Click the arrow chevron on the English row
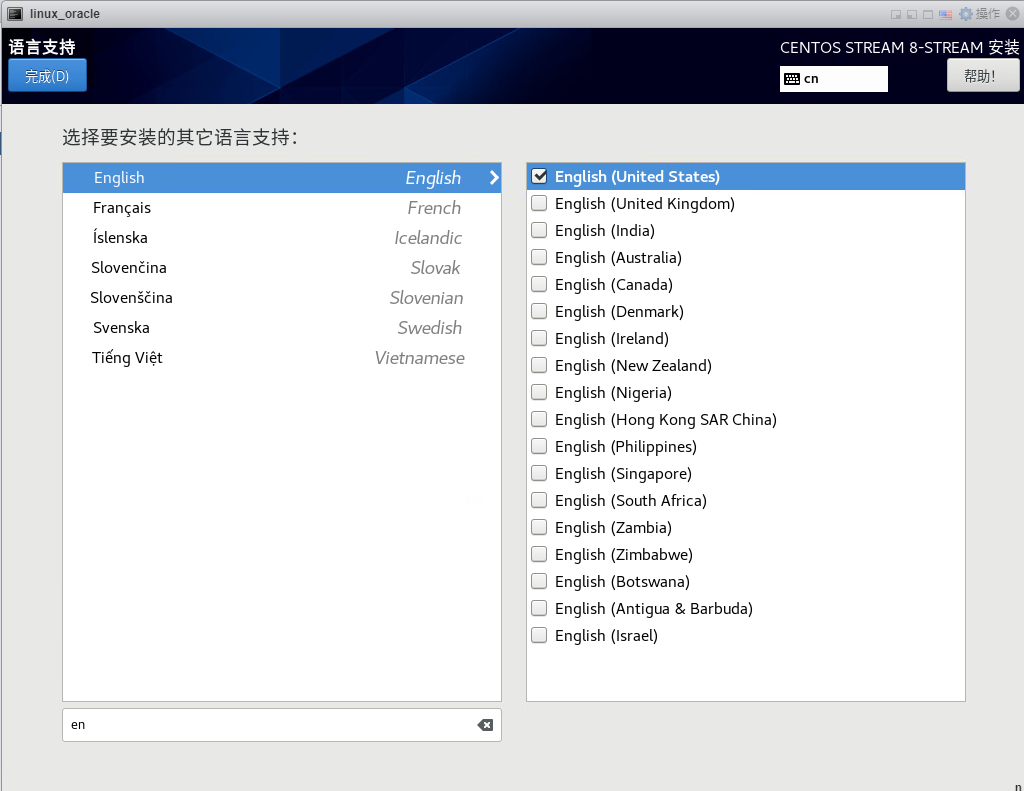The height and width of the screenshot is (791, 1024). pos(493,178)
